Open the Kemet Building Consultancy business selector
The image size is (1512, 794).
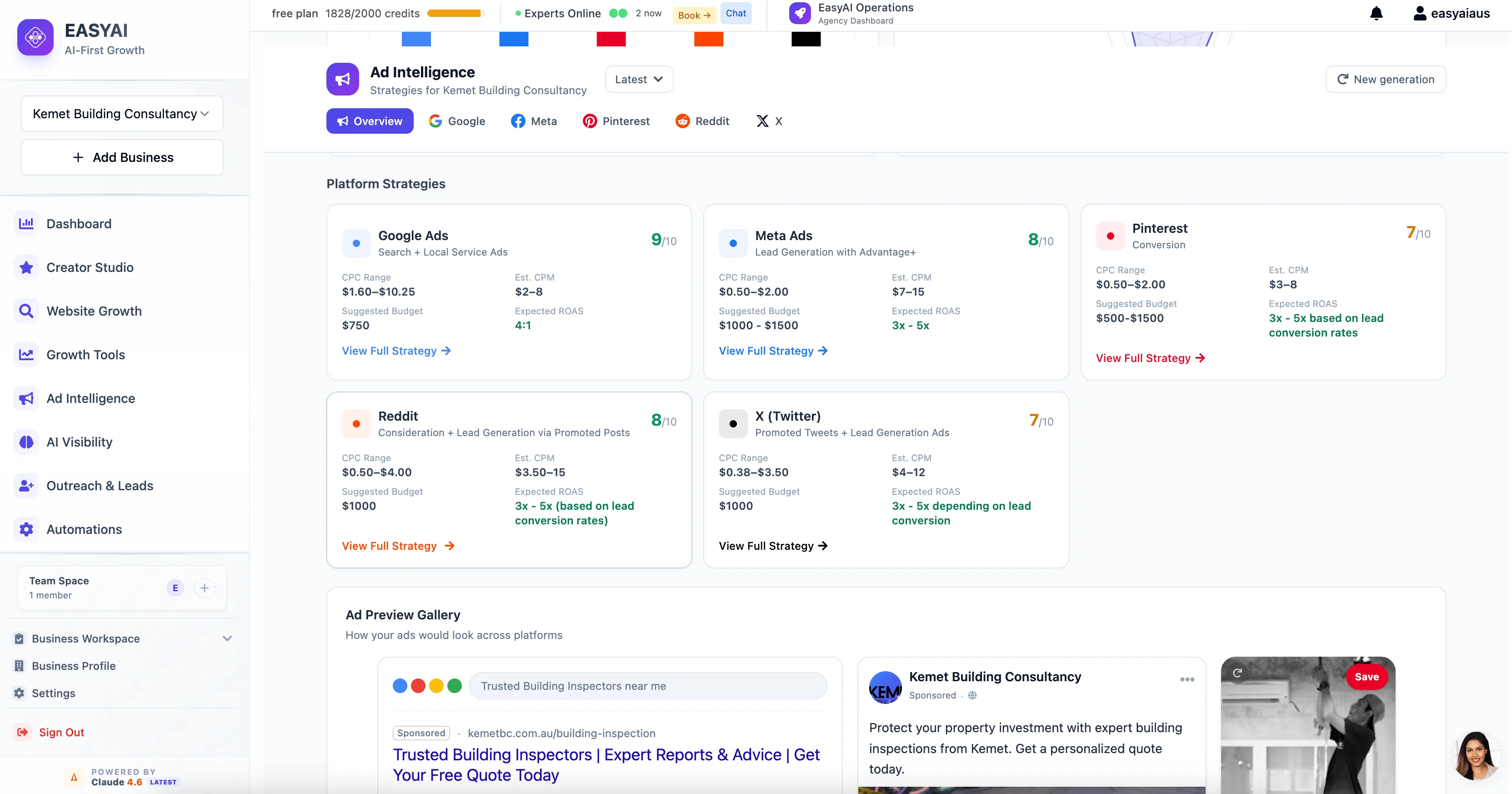[x=121, y=113]
